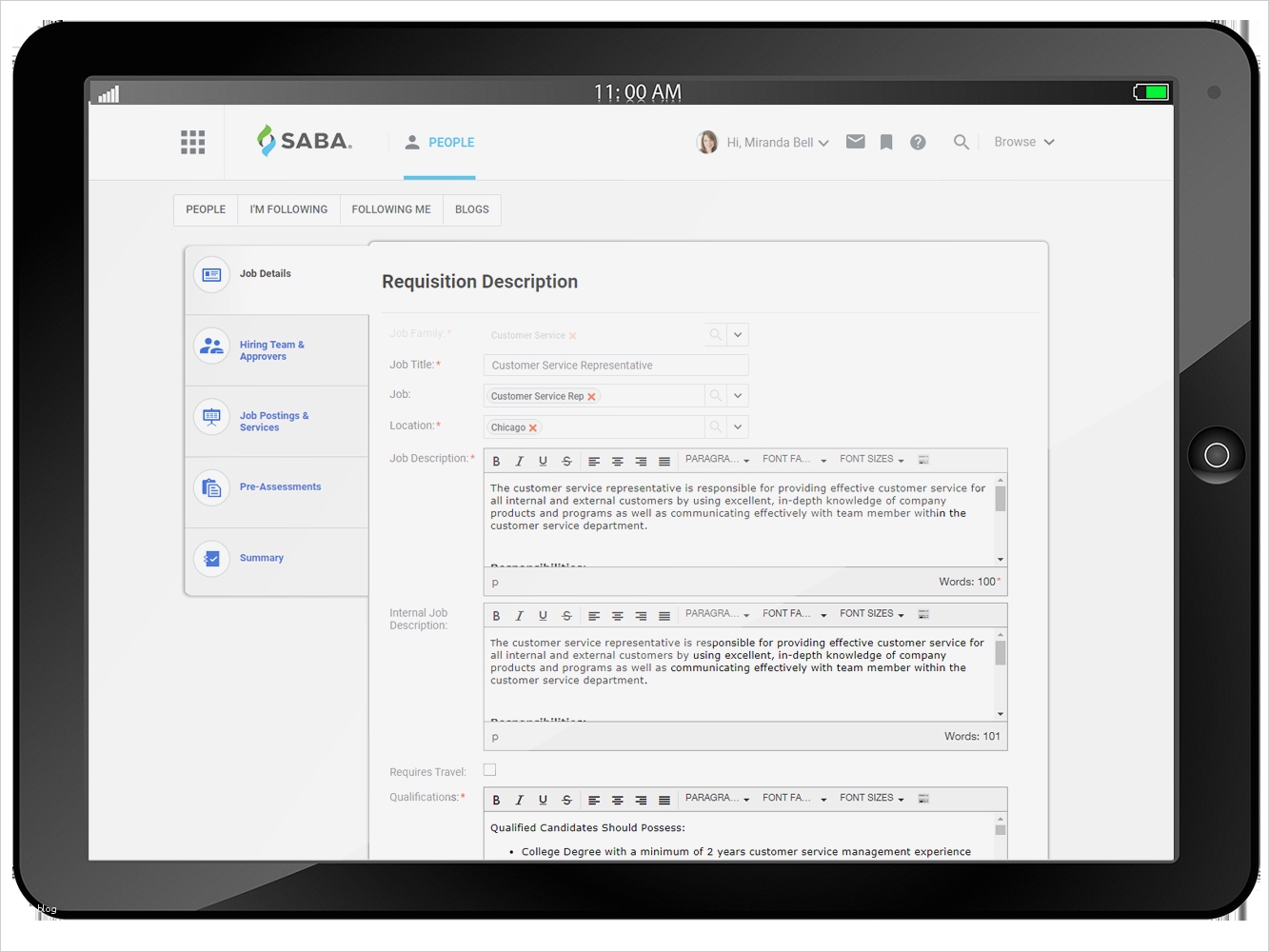The width and height of the screenshot is (1269, 952).
Task: Click the header search magnifier
Action: (x=962, y=142)
